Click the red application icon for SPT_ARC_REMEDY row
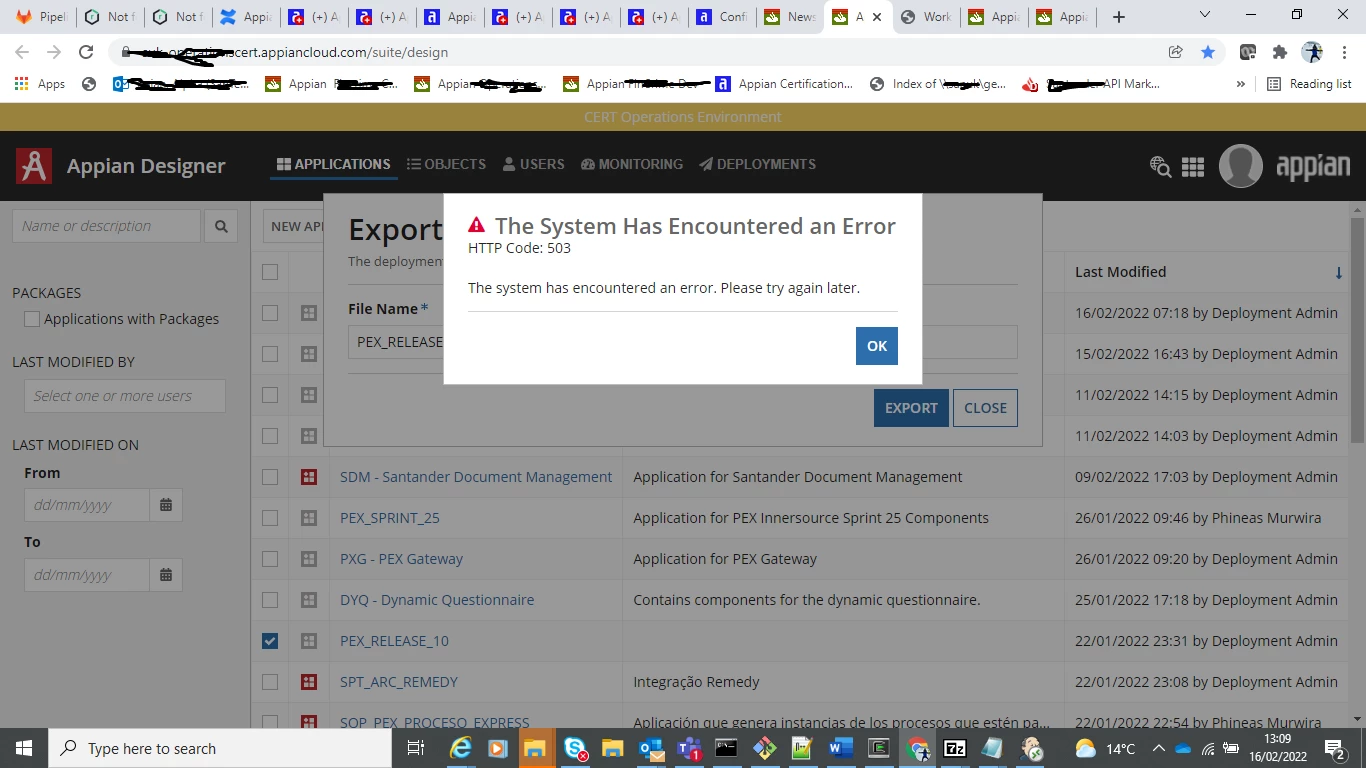The height and width of the screenshot is (768, 1366). point(309,682)
